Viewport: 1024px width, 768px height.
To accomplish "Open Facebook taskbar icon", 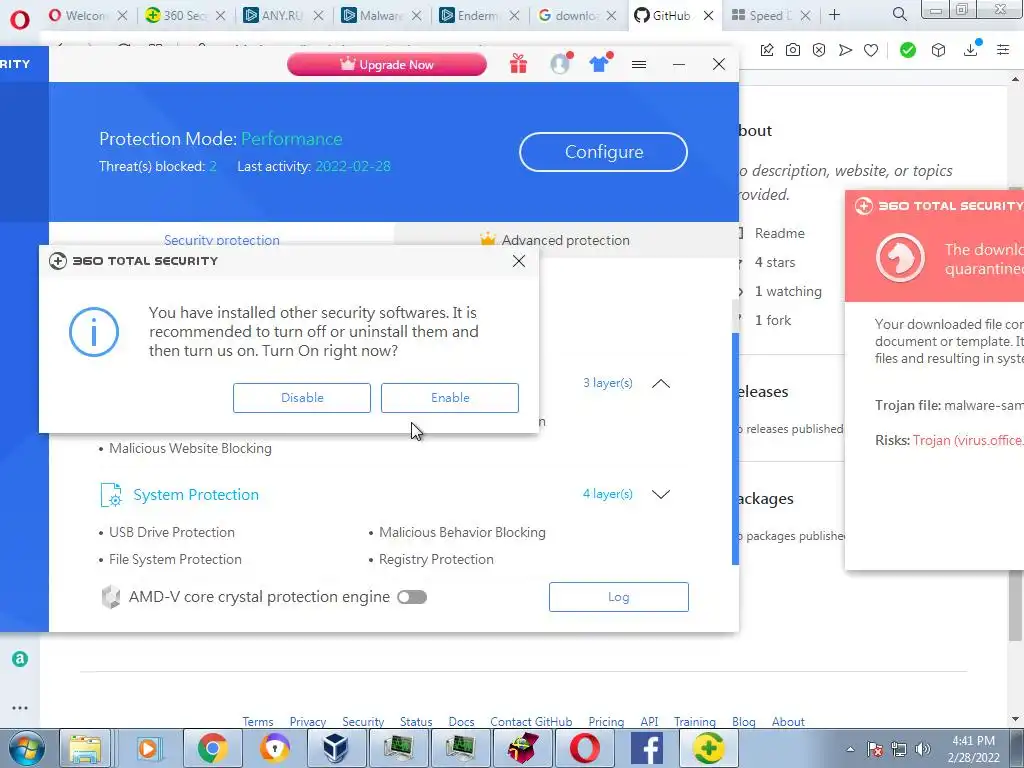I will (x=647, y=748).
